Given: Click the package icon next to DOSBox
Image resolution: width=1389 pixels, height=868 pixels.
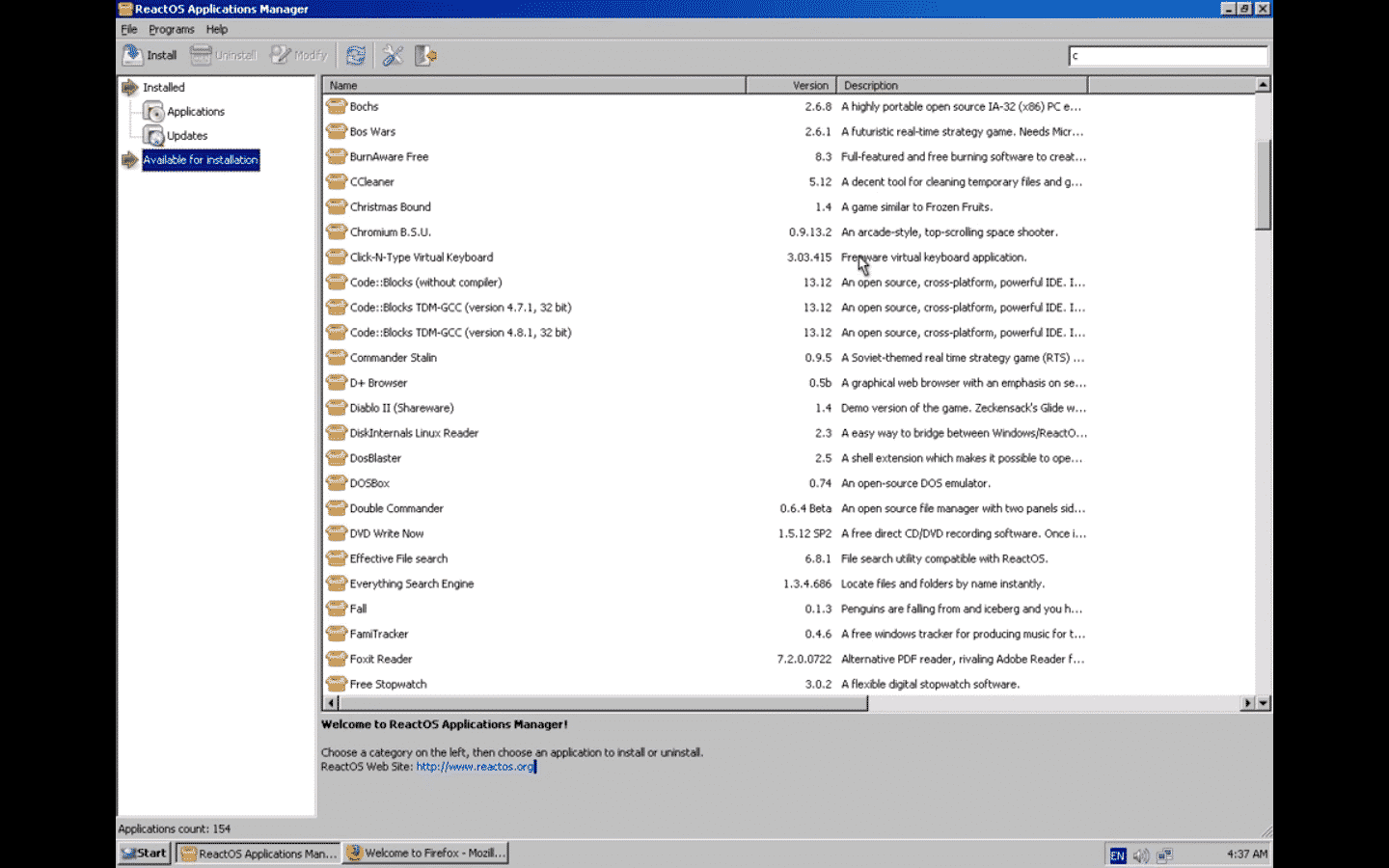Looking at the screenshot, I should tap(336, 482).
